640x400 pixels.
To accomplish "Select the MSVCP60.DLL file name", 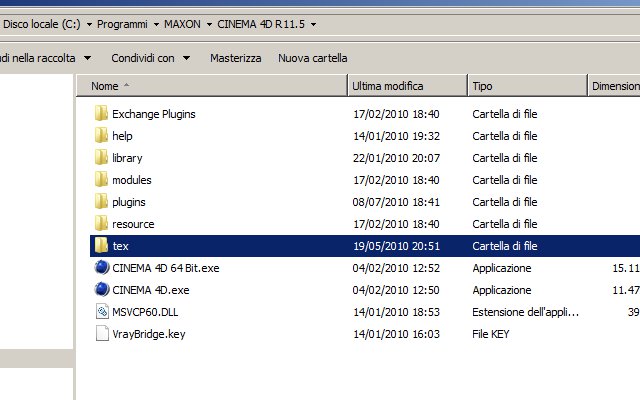I will click(x=145, y=312).
